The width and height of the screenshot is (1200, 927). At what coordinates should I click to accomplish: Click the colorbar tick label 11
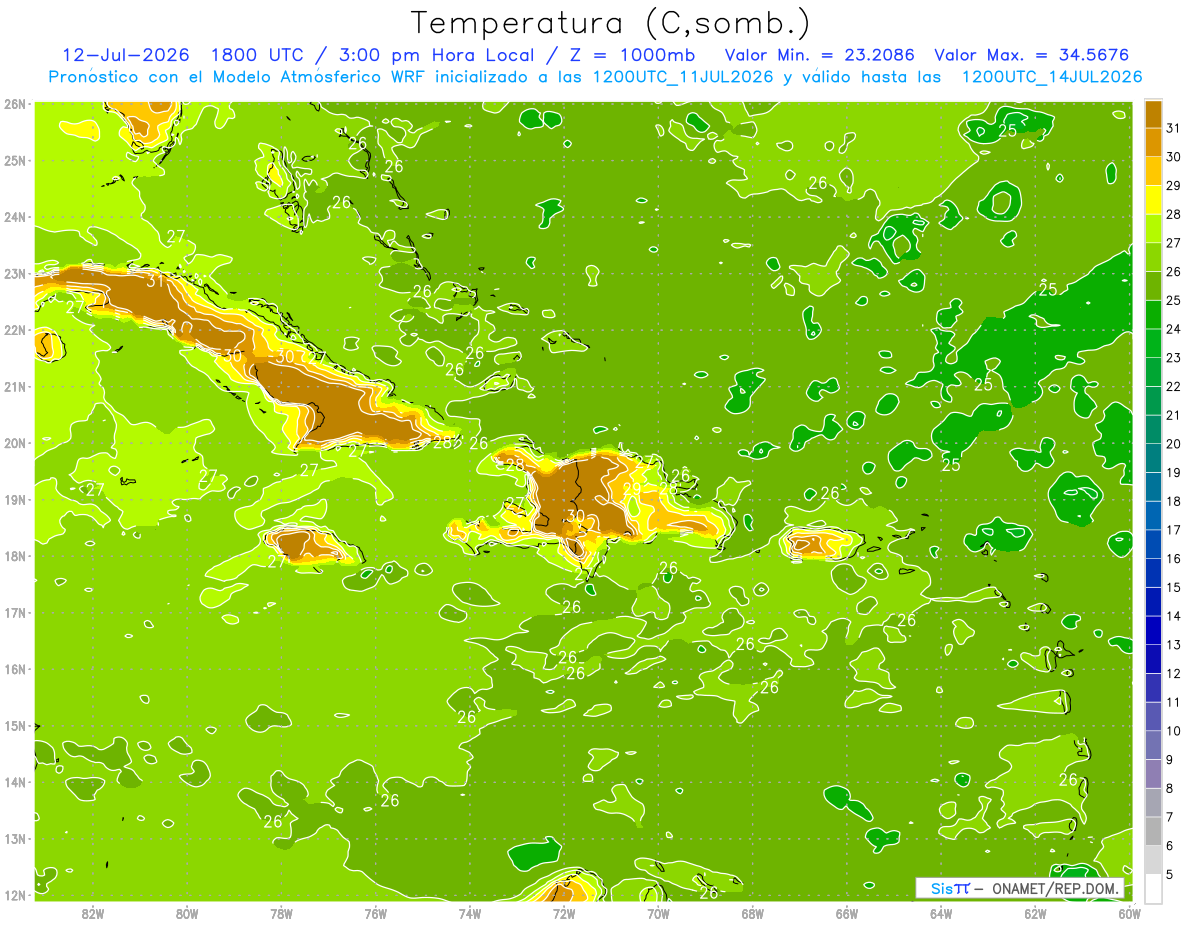1174,702
